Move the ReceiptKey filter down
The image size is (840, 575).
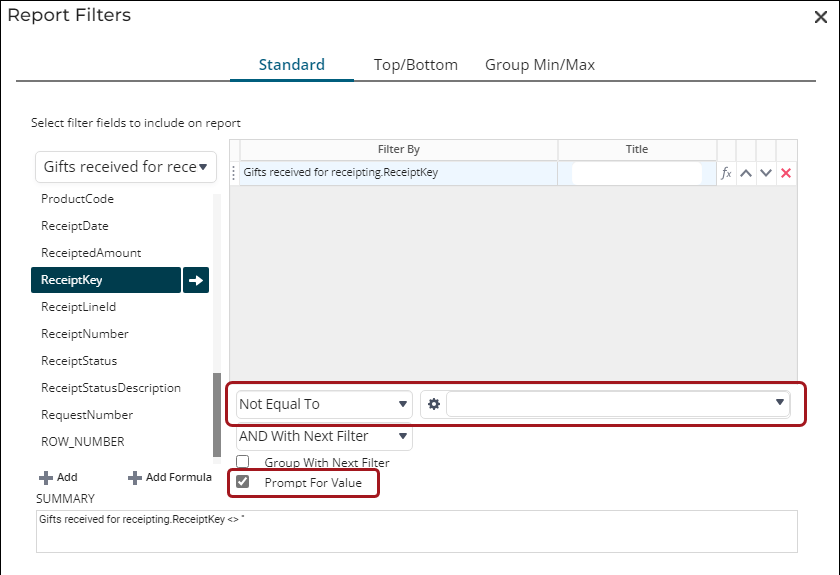[x=766, y=173]
